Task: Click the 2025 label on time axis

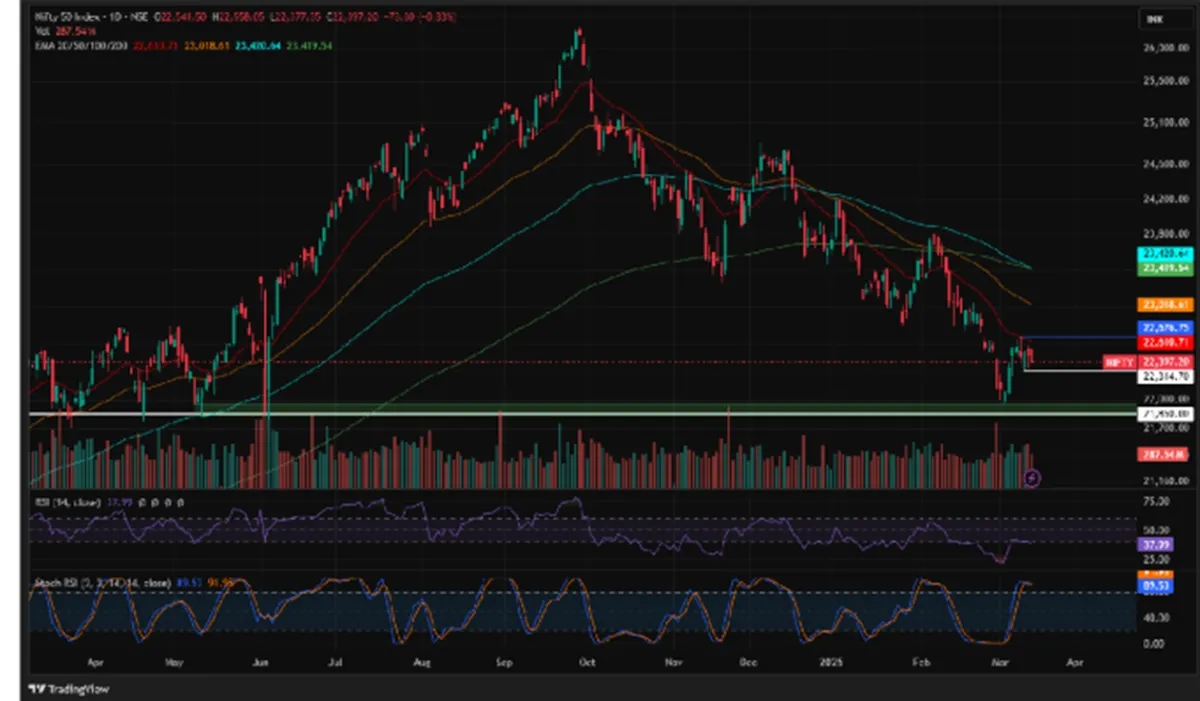Action: click(829, 662)
